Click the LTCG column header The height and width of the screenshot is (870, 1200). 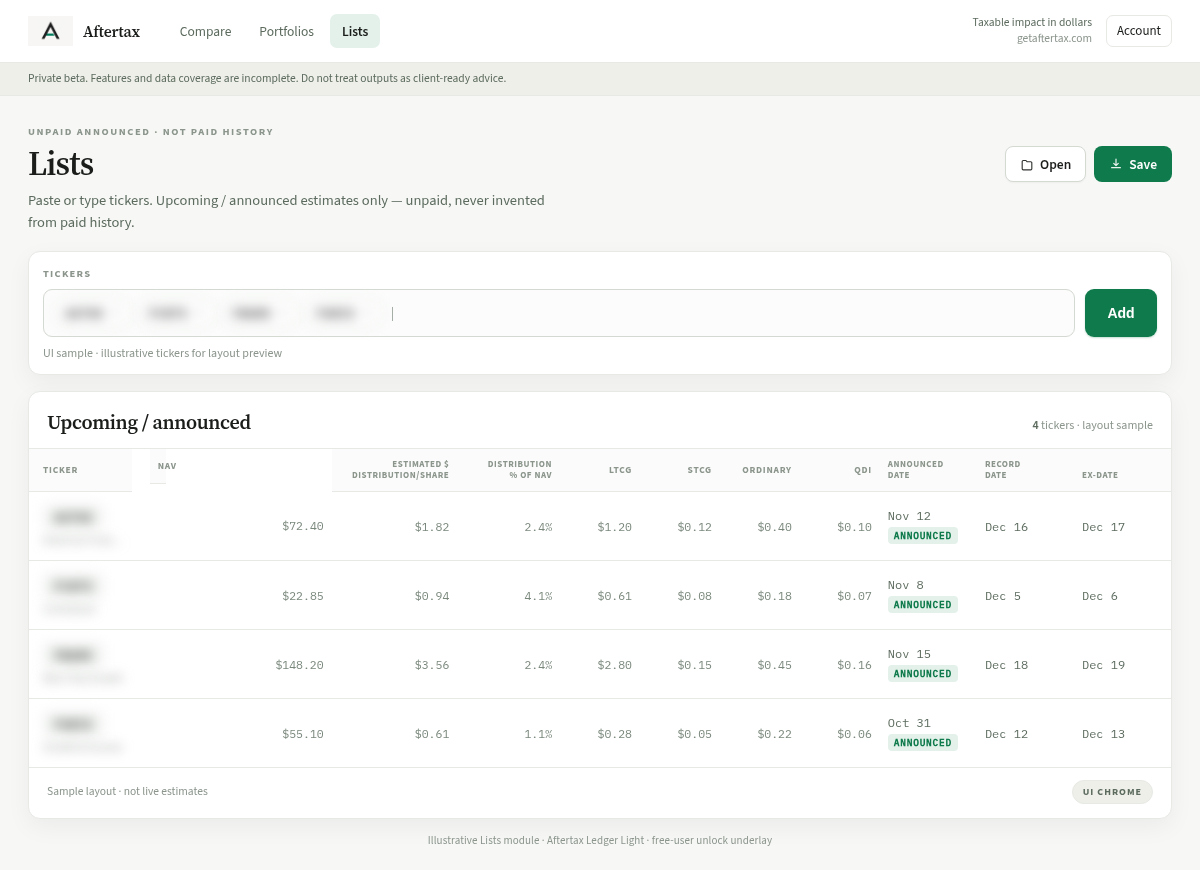pos(620,470)
